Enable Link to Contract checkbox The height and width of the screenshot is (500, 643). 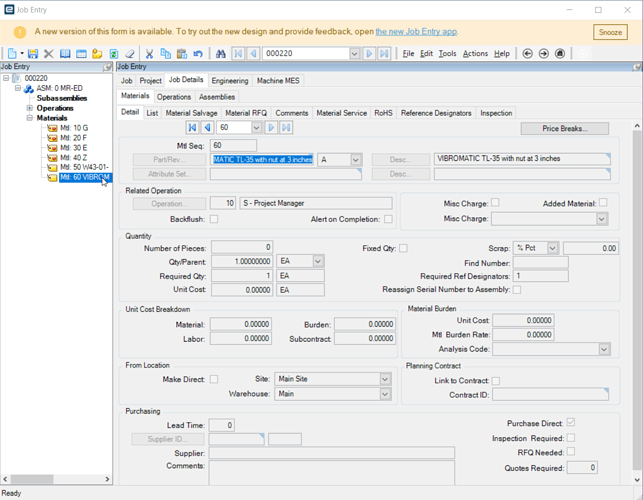coord(496,381)
